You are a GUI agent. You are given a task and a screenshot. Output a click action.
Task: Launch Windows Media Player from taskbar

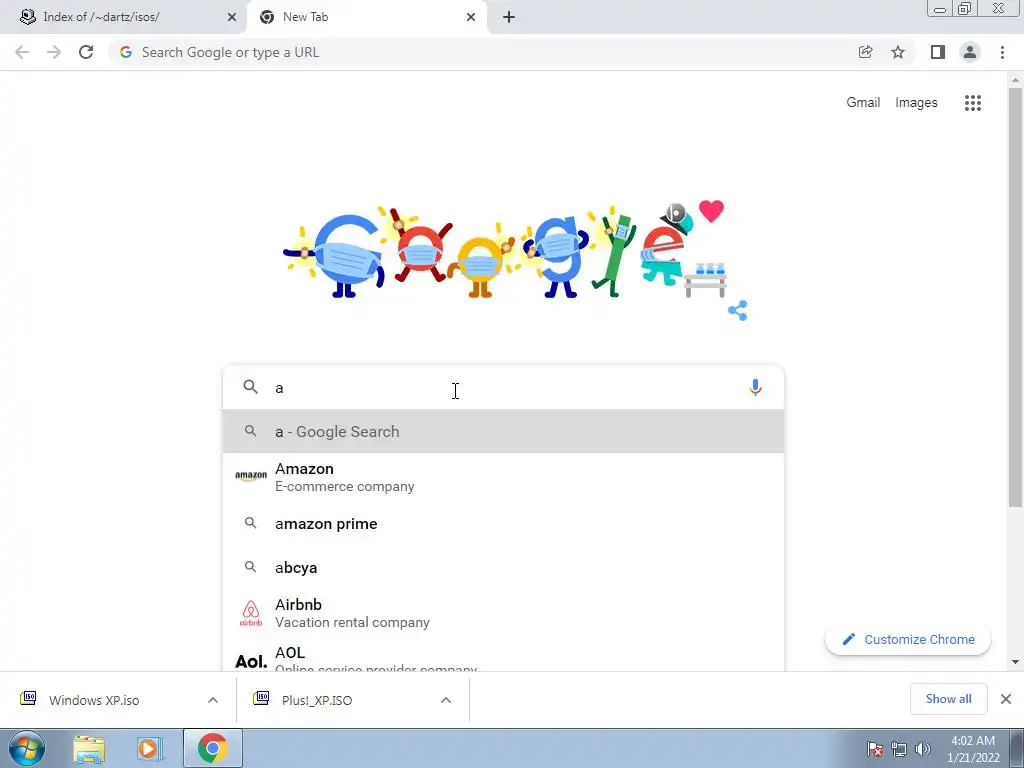[148, 749]
